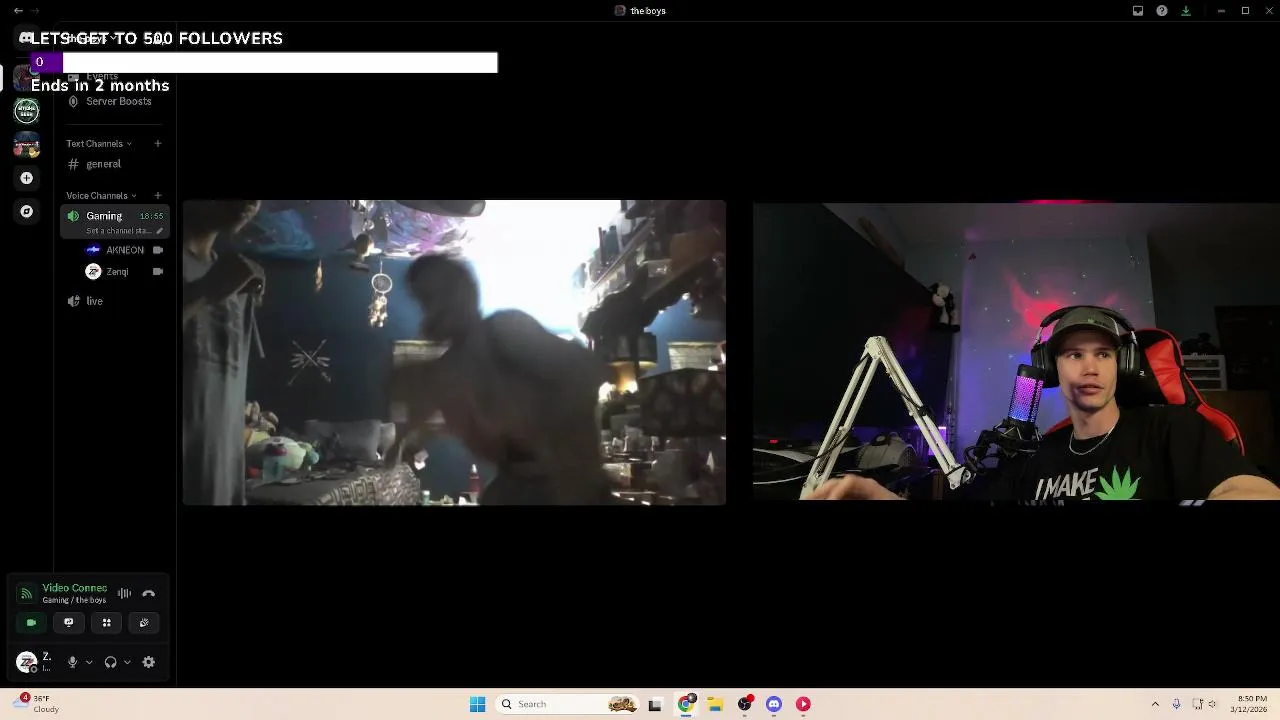Select the server icon above the Add Server button
Screen dimensions: 1280x720
[27, 145]
